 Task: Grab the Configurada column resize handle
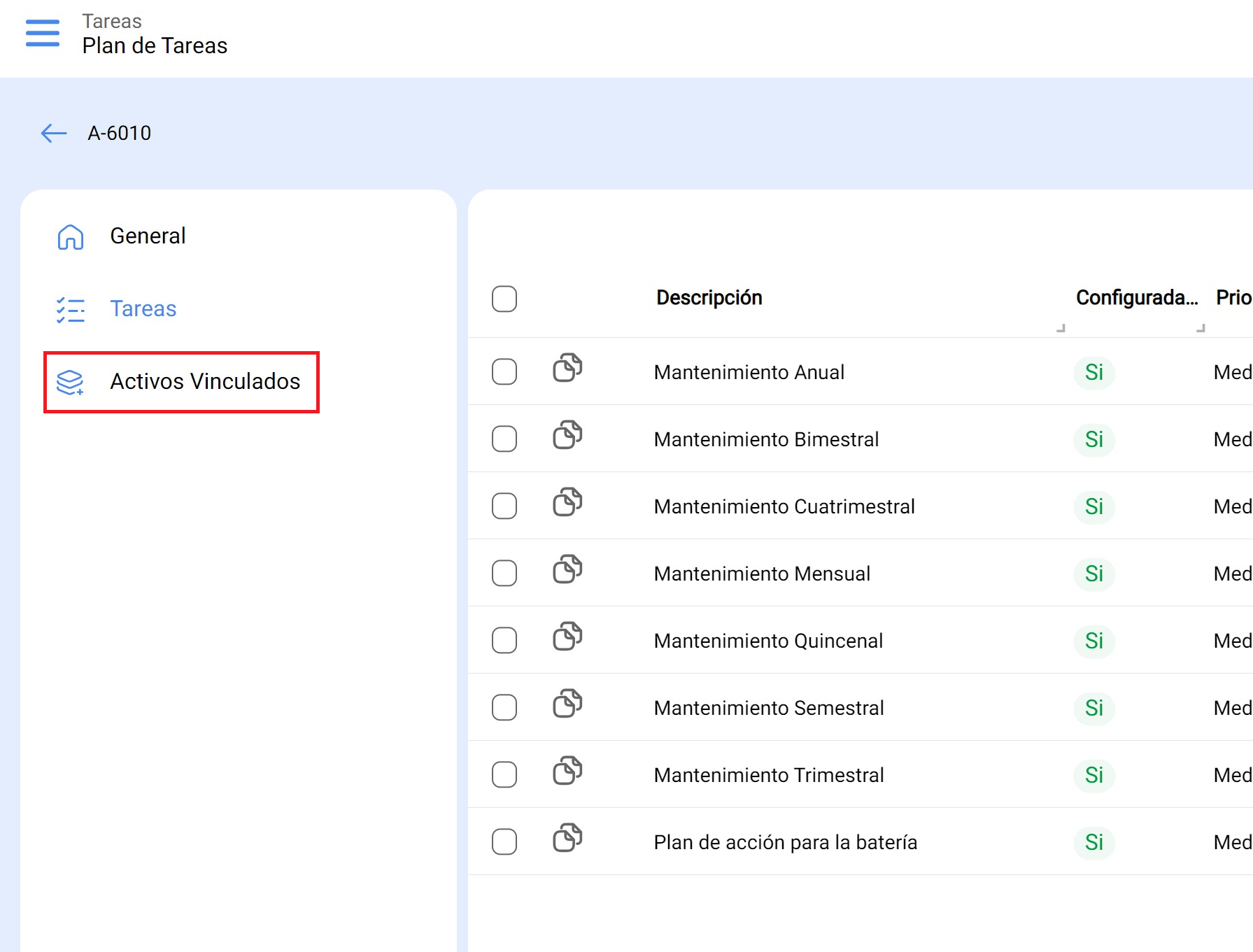[1201, 327]
